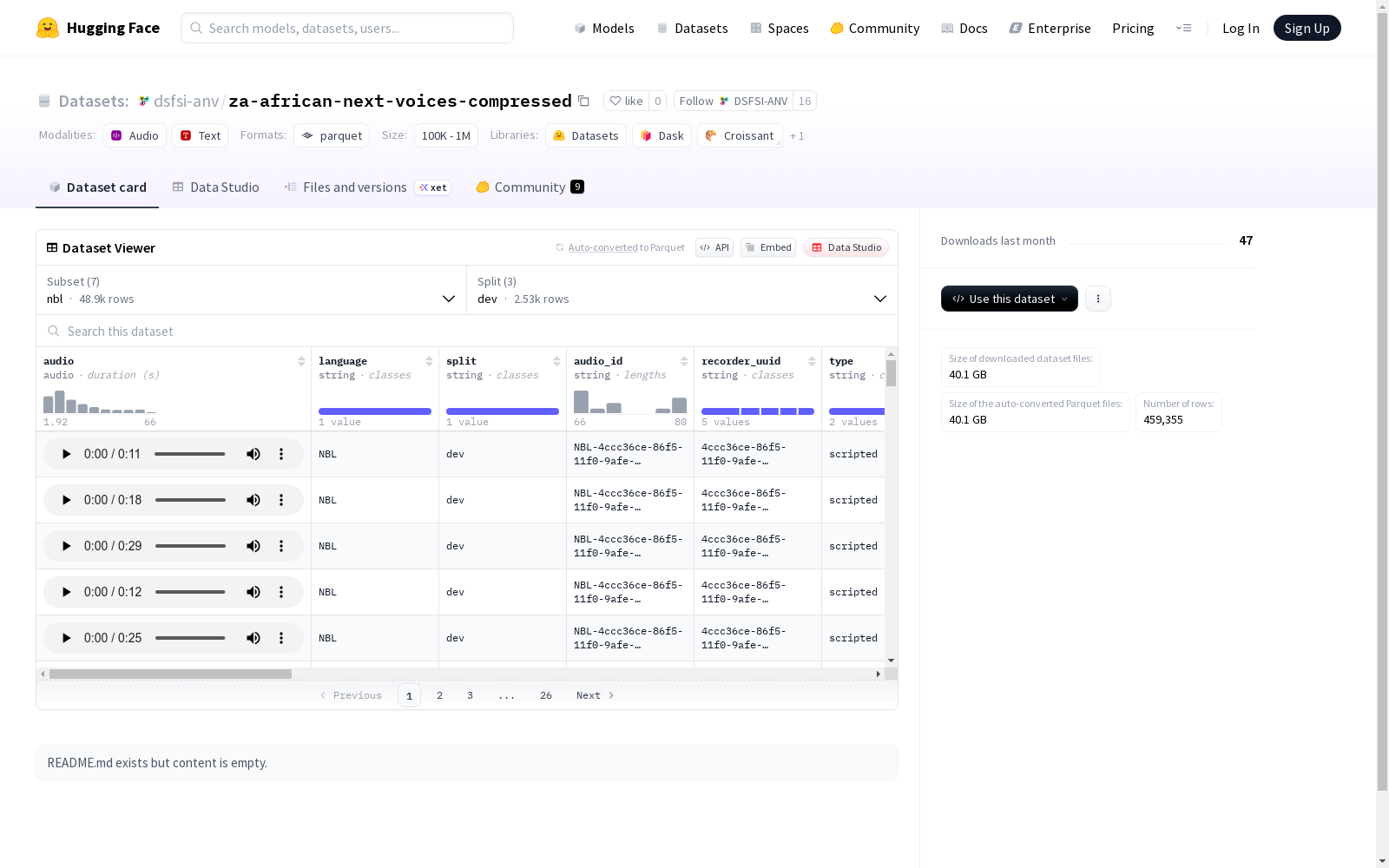Open the extra navigation menu icon
This screenshot has height=868, width=1389.
point(1184,28)
